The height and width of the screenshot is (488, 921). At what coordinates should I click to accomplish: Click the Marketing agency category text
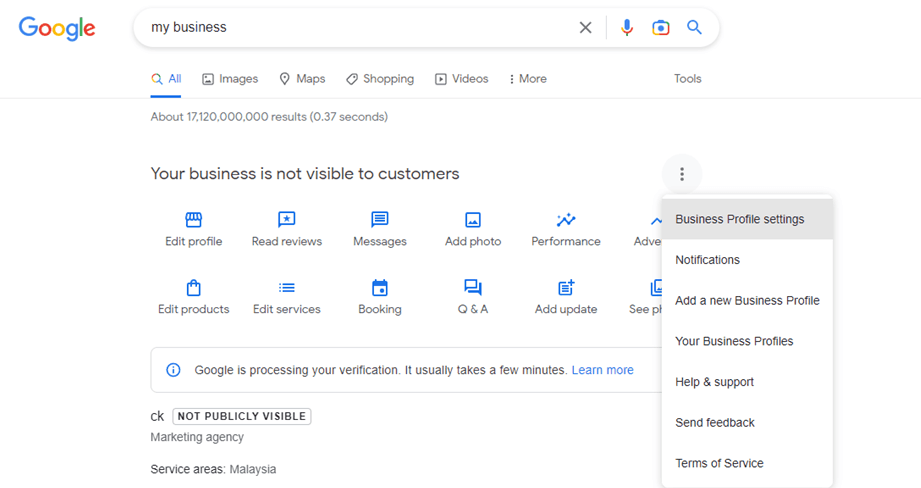click(197, 437)
